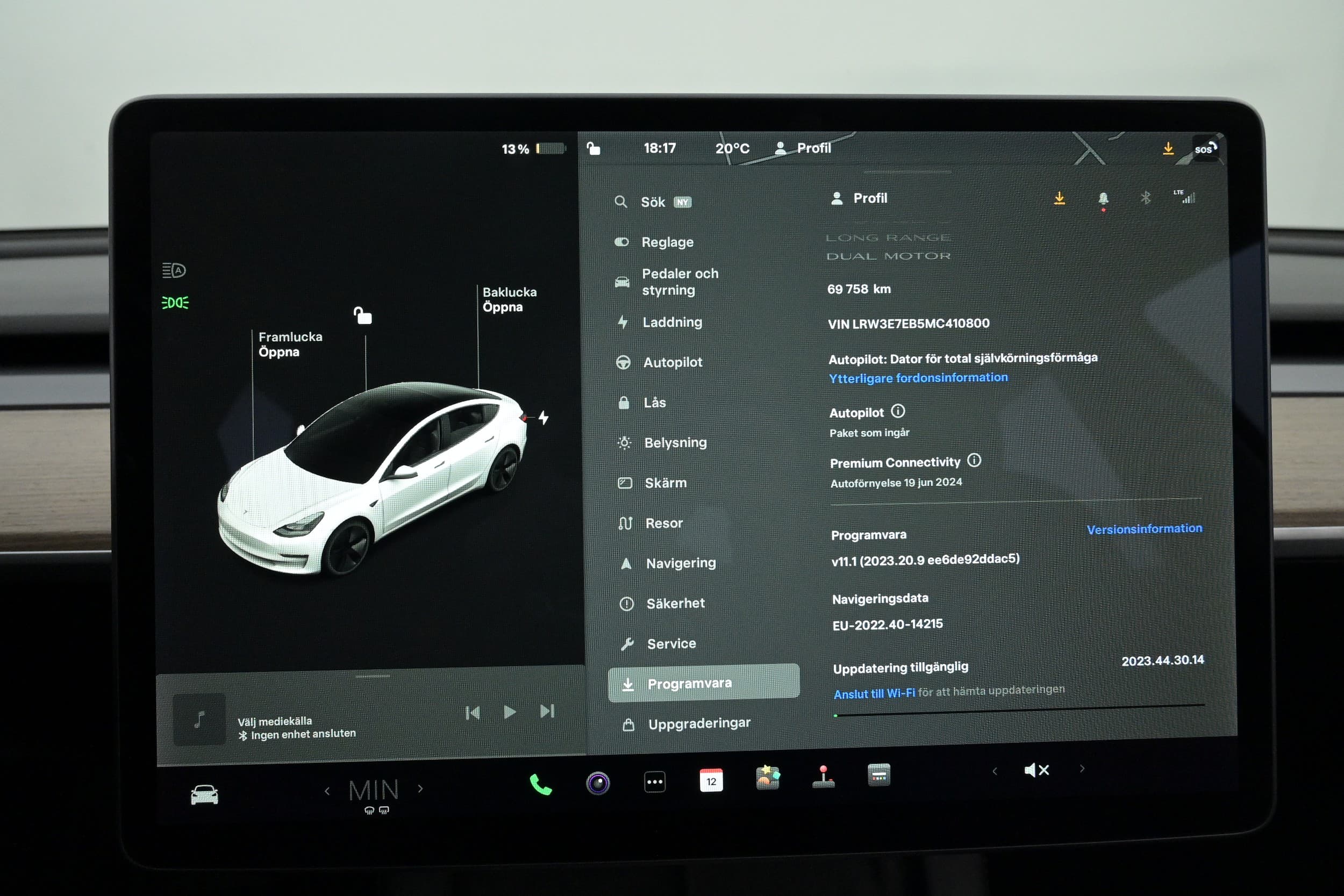Viewport: 1344px width, 896px height.
Task: Open Bluetooth settings icon
Action: pos(1145,198)
